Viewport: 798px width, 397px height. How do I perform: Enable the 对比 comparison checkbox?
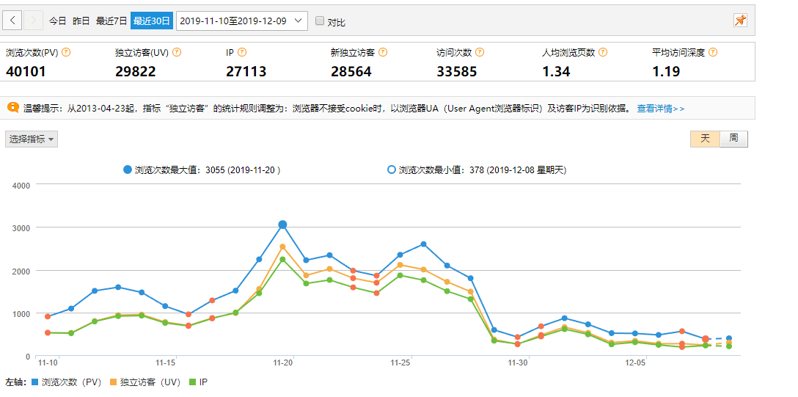[x=320, y=21]
